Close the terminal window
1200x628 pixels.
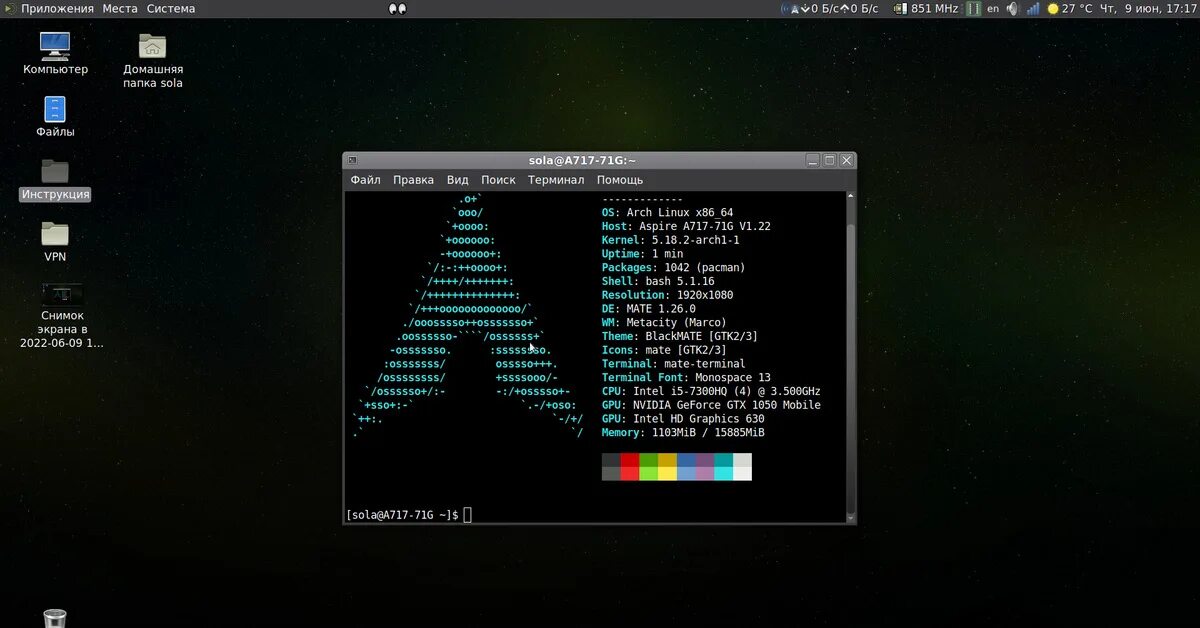pos(846,160)
